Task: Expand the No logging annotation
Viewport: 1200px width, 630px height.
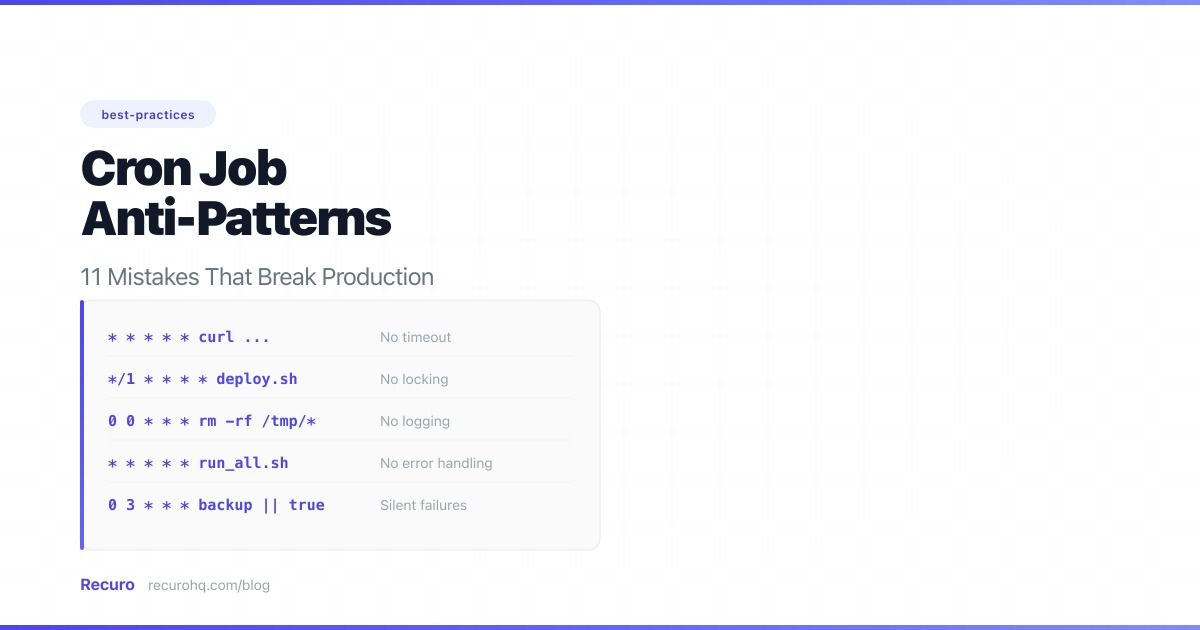Action: pyautogui.click(x=415, y=421)
